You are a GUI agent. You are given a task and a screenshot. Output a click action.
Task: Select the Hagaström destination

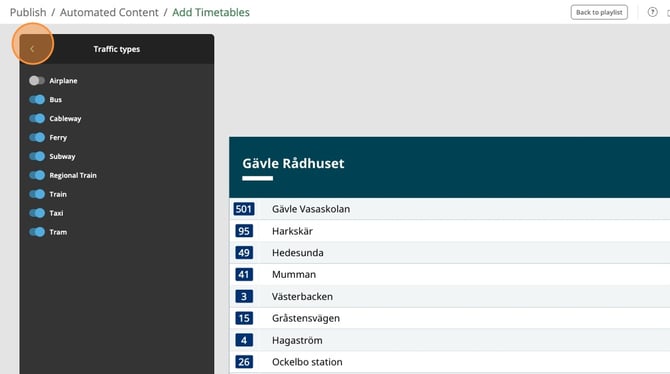pyautogui.click(x=297, y=340)
